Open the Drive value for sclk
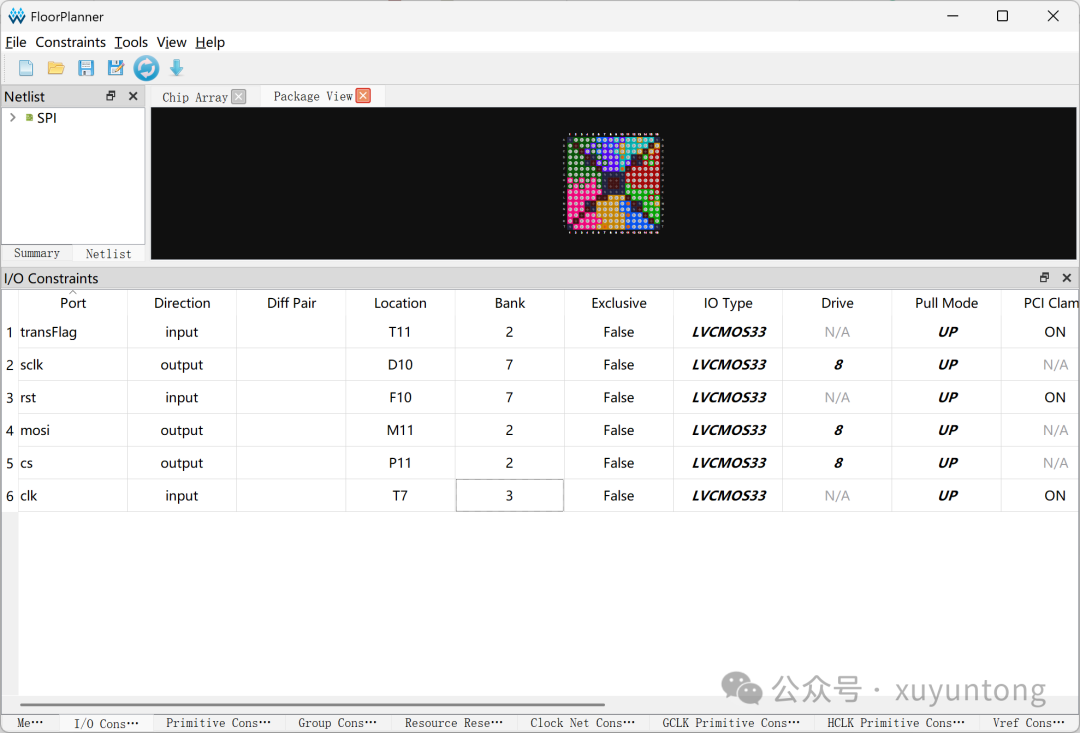Screen dimensions: 1080x733 [x=838, y=364]
